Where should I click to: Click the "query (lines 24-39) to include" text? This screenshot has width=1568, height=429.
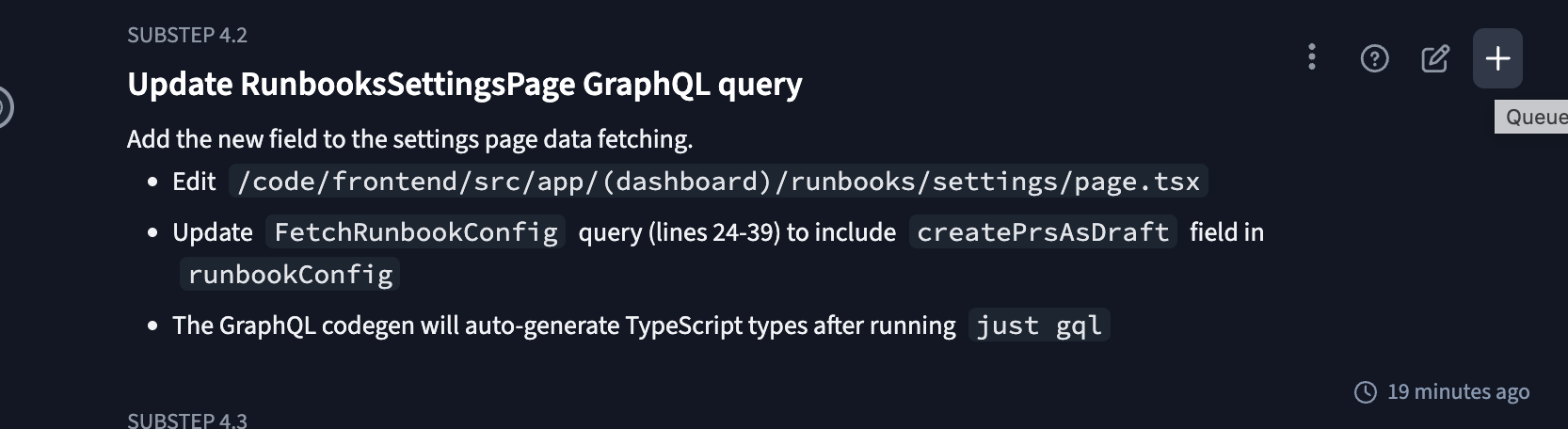(736, 232)
